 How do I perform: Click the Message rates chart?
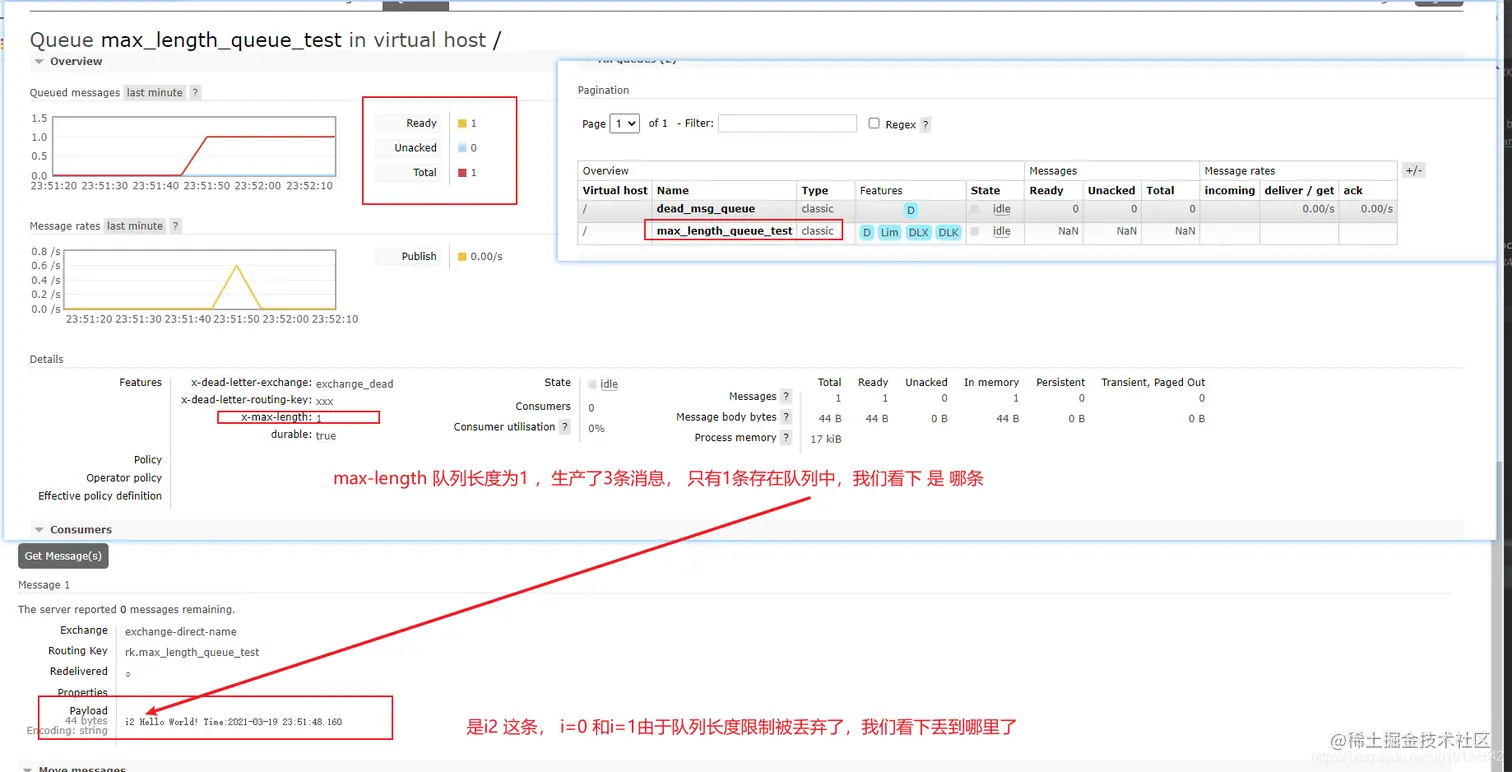(200, 280)
